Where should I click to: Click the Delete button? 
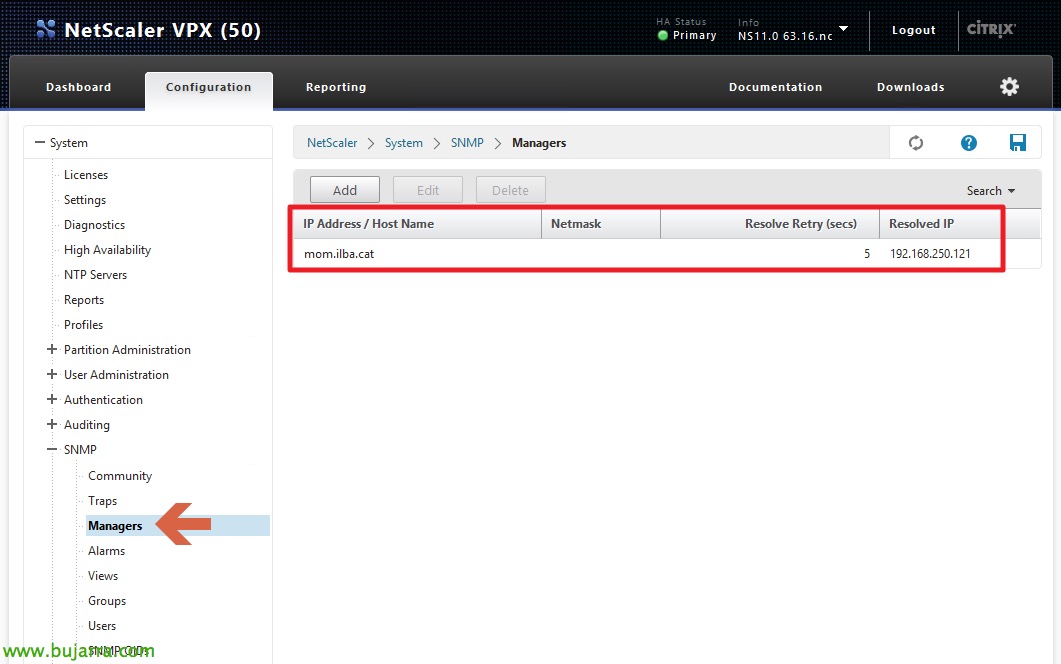coord(510,190)
